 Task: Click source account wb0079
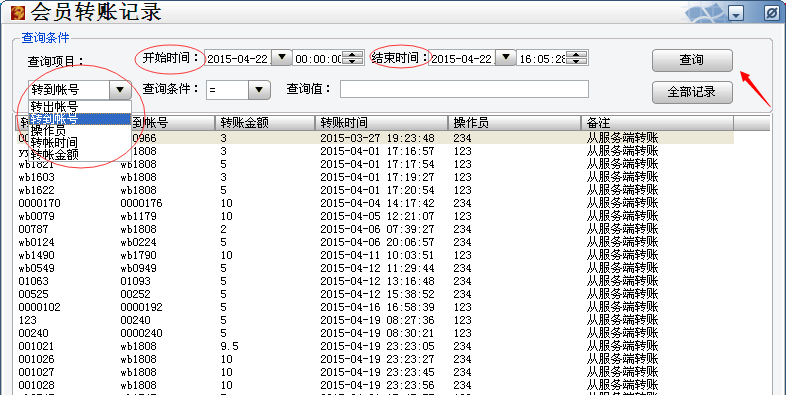pyautogui.click(x=37, y=216)
